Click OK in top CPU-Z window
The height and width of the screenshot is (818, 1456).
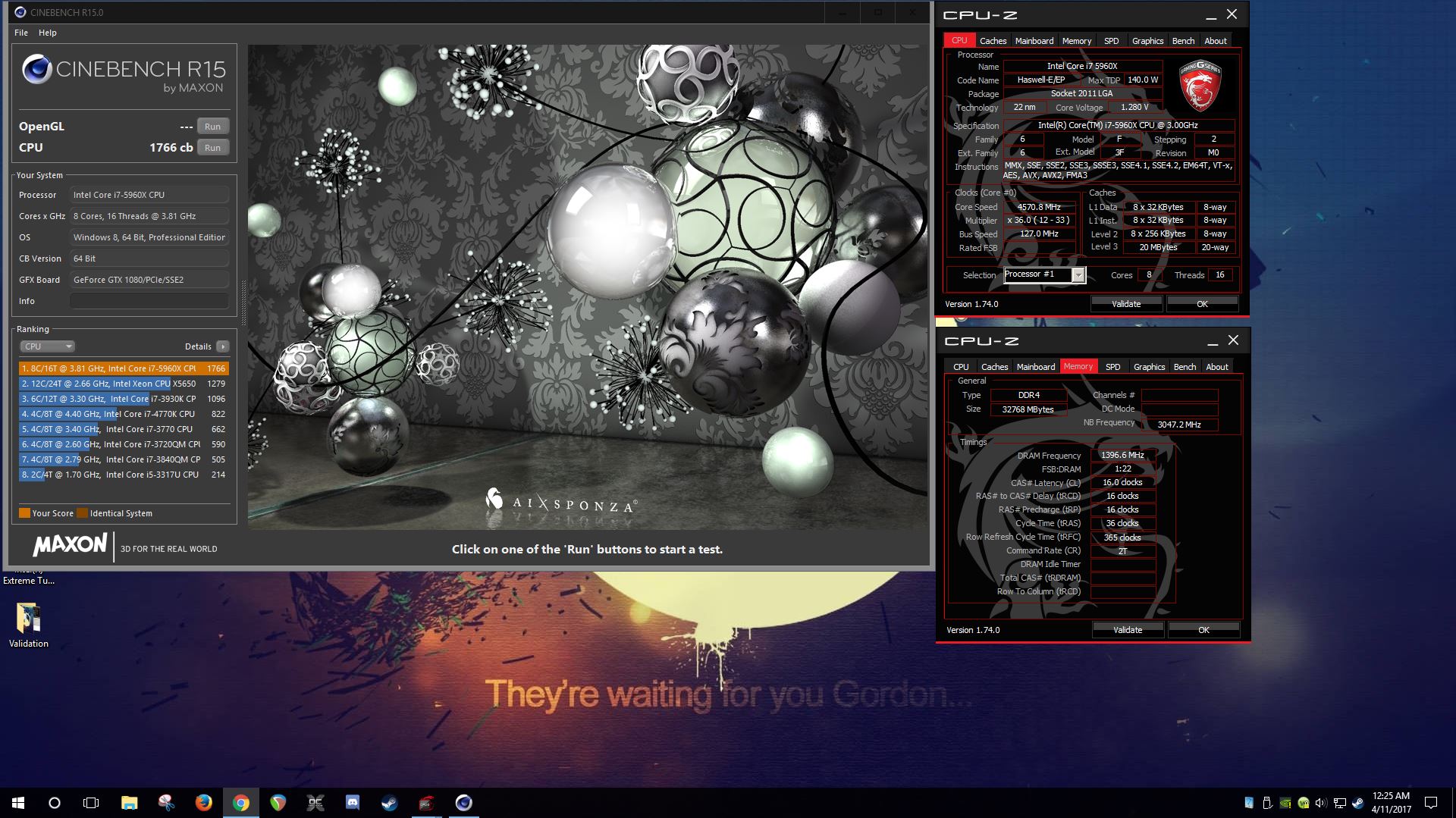[1202, 304]
